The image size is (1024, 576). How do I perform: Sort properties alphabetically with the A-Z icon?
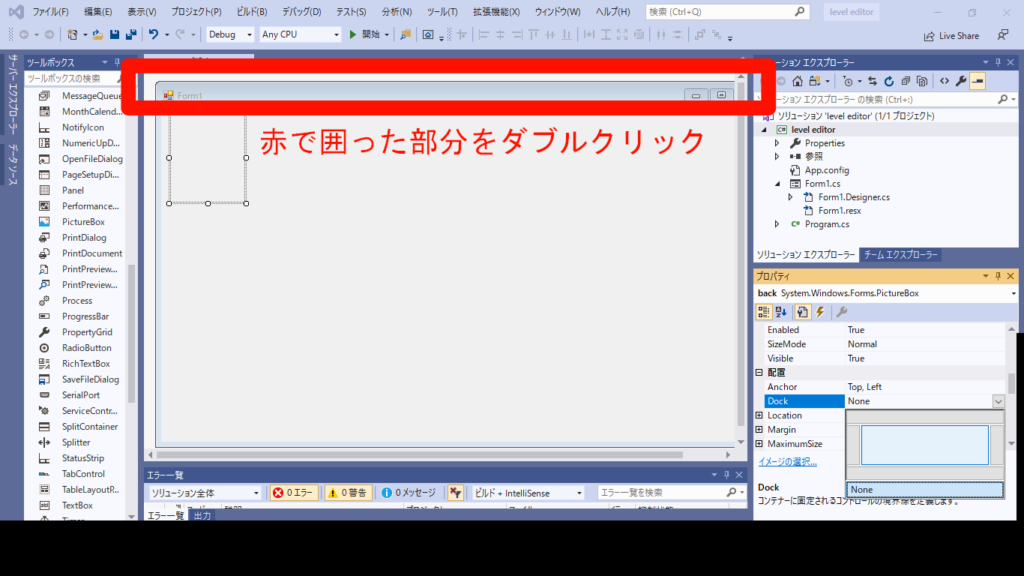[x=782, y=312]
